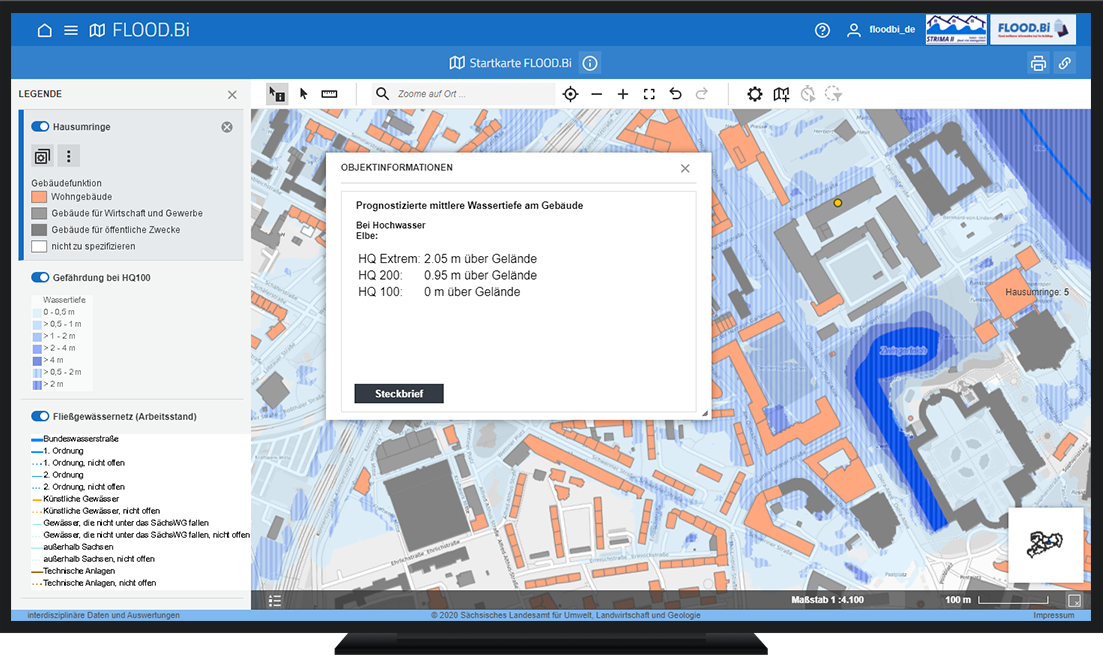Zoom in with the plus icon
The image size is (1103, 655).
623,94
